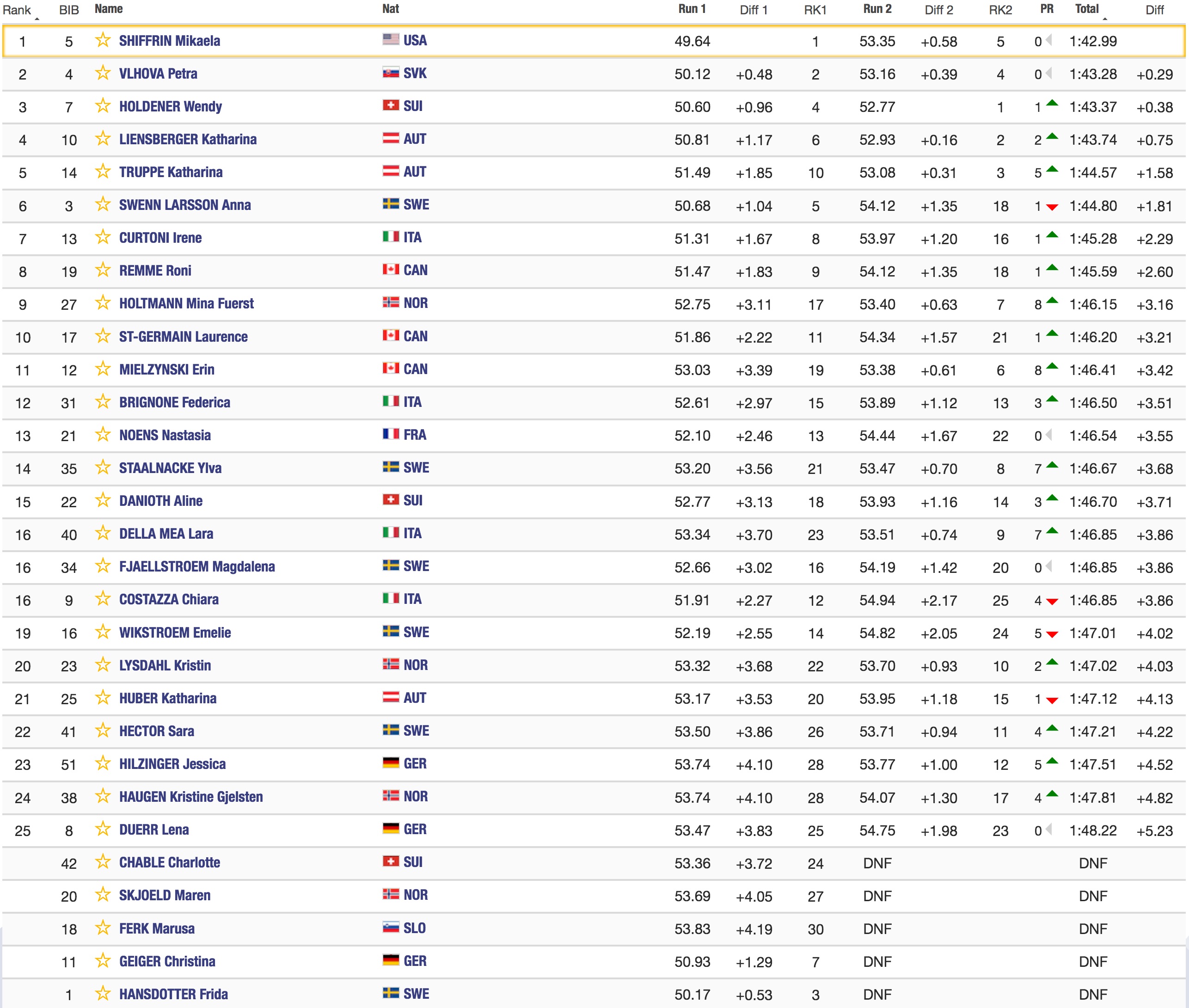Star FJAELLSTROEM Magdalena
The image size is (1189, 1008).
click(103, 566)
